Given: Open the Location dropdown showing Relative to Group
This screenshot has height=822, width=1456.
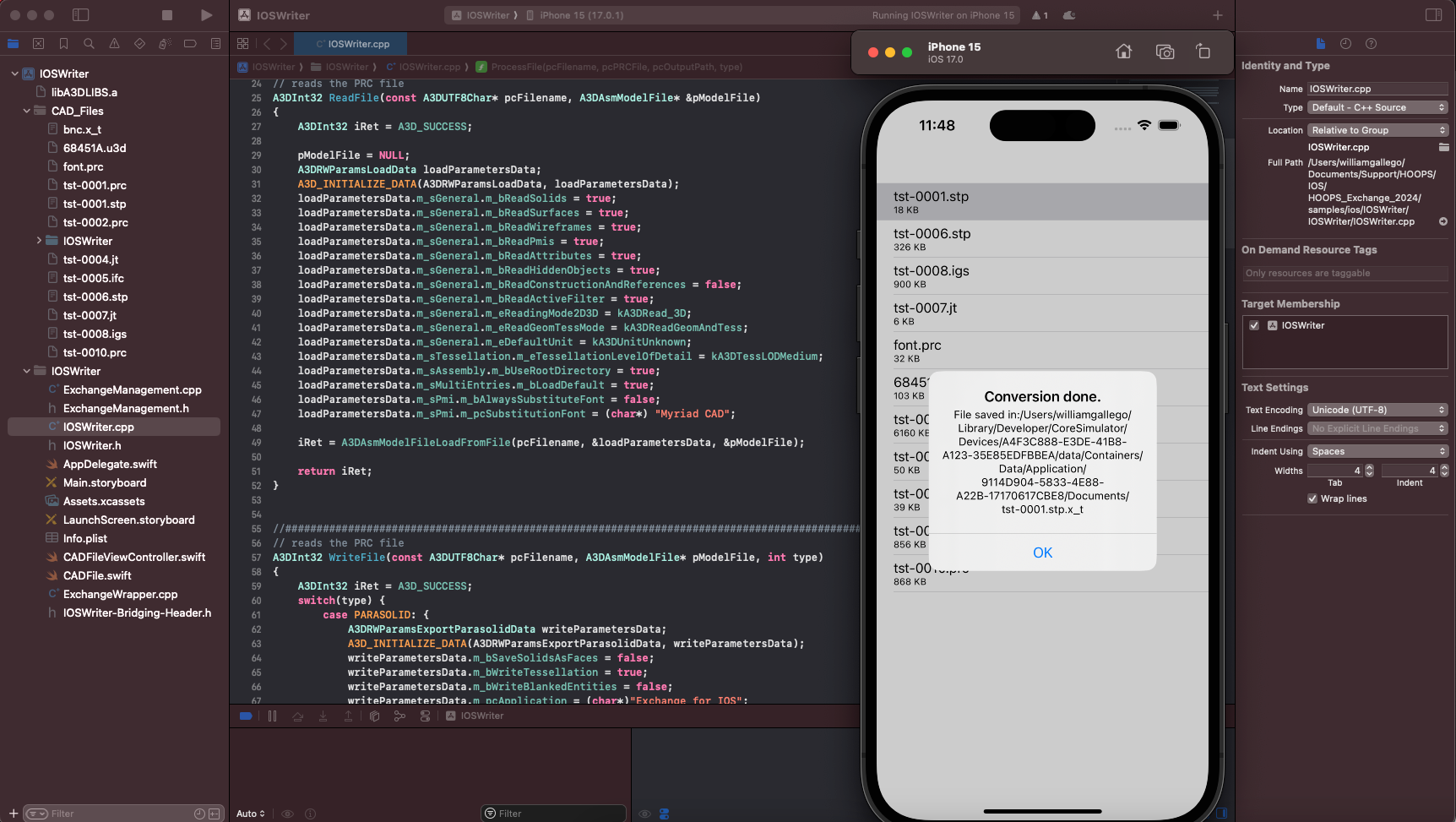Looking at the screenshot, I should (1377, 129).
